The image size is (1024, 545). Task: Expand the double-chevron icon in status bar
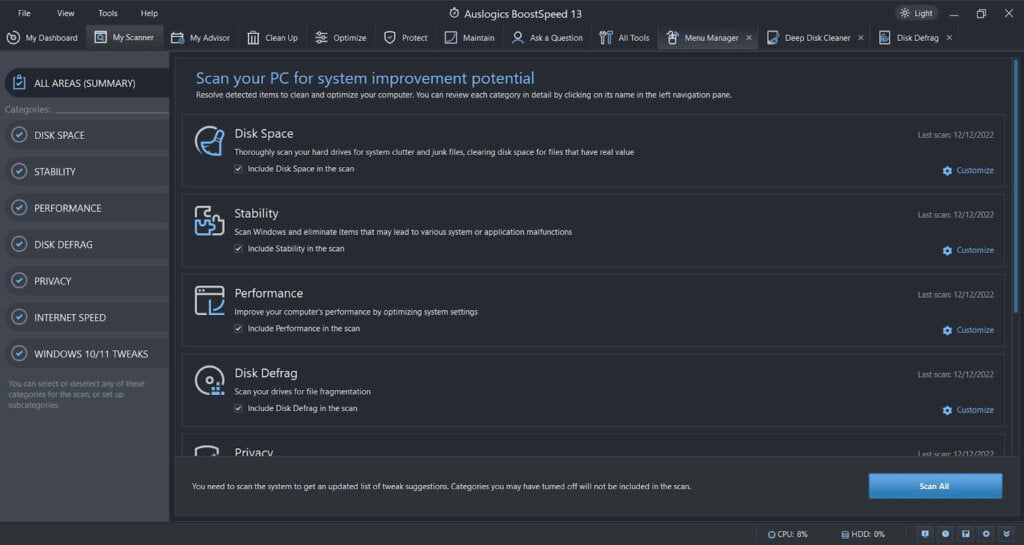click(1006, 534)
